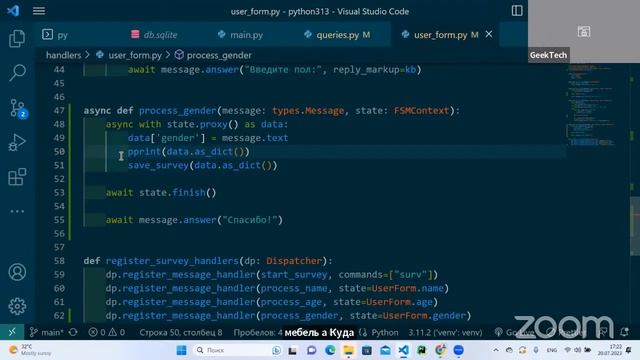640x360 pixels.
Task: Click Visual Studio Code icon on taskbar
Action: (403, 350)
